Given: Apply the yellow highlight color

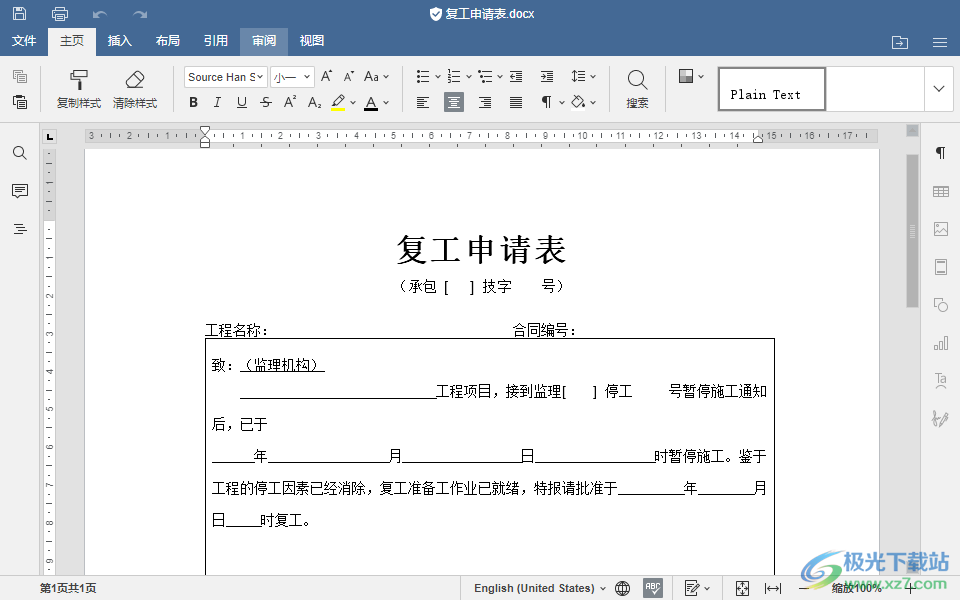Looking at the screenshot, I should pyautogui.click(x=338, y=102).
